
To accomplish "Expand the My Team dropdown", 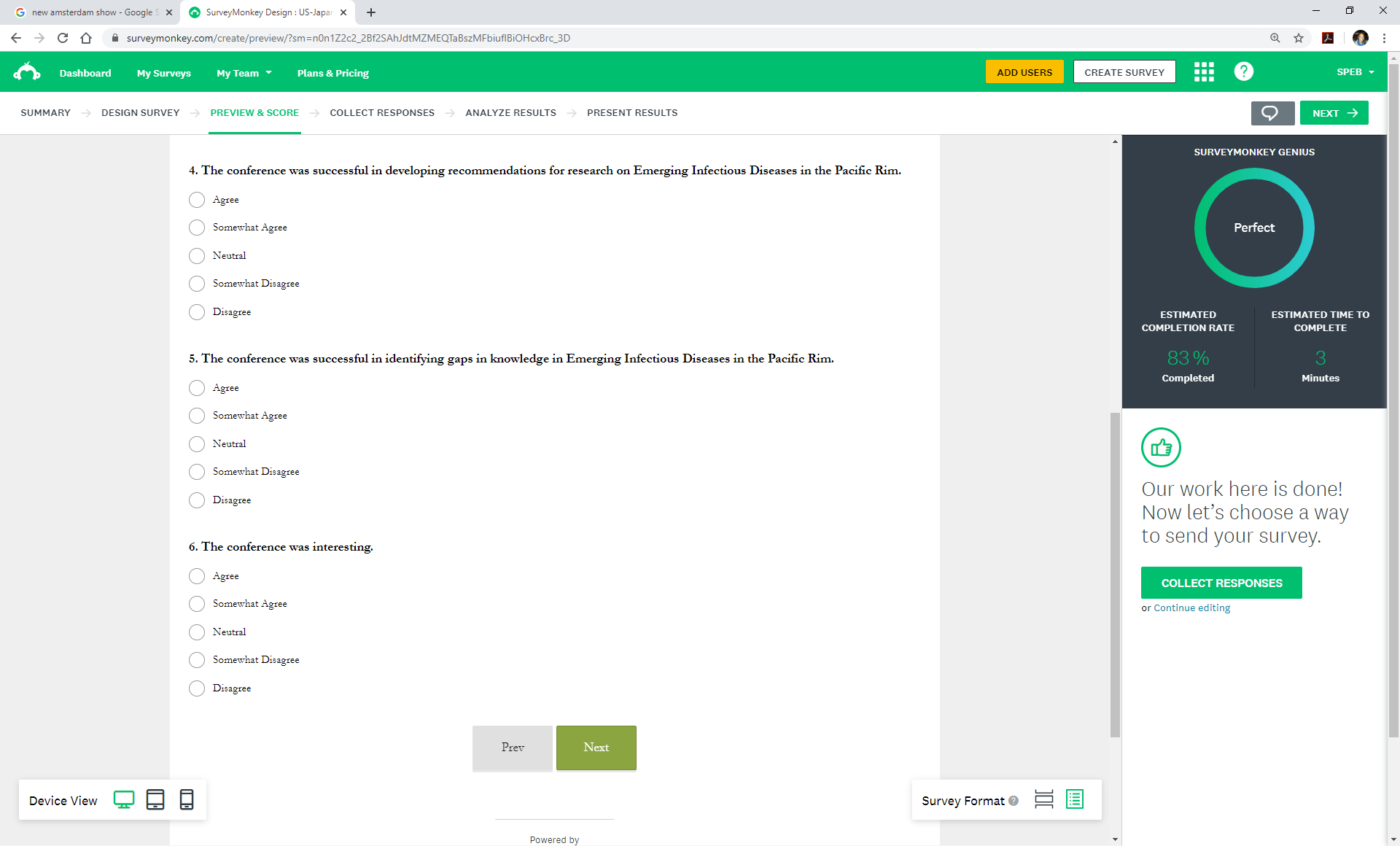I will (x=244, y=73).
